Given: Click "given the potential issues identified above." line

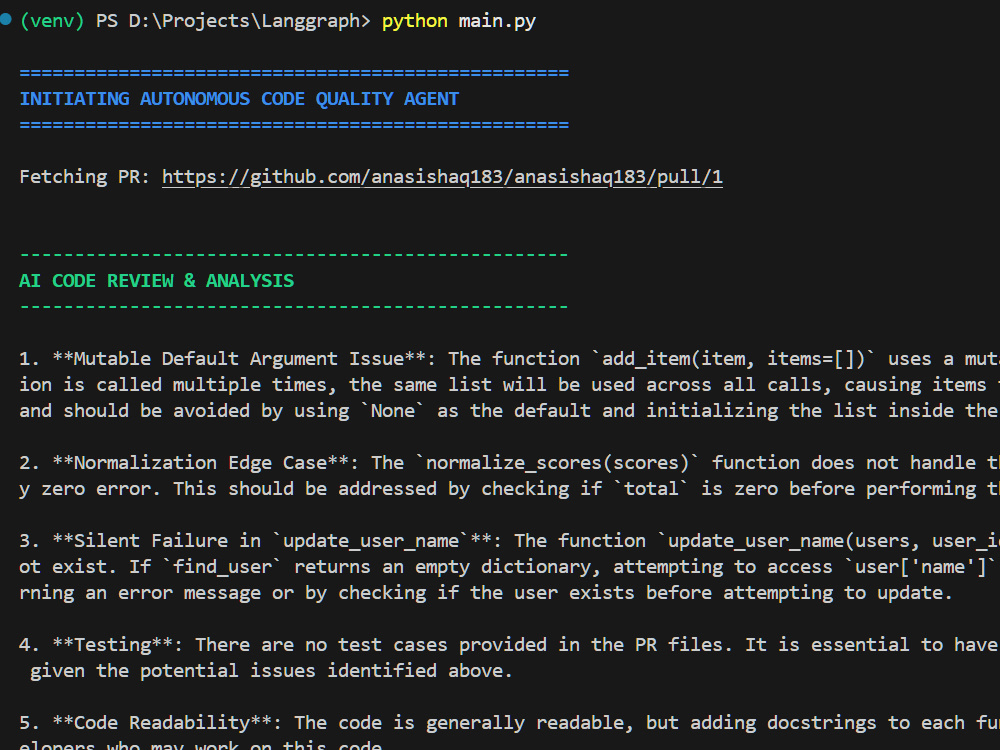Looking at the screenshot, I should click(x=271, y=671).
